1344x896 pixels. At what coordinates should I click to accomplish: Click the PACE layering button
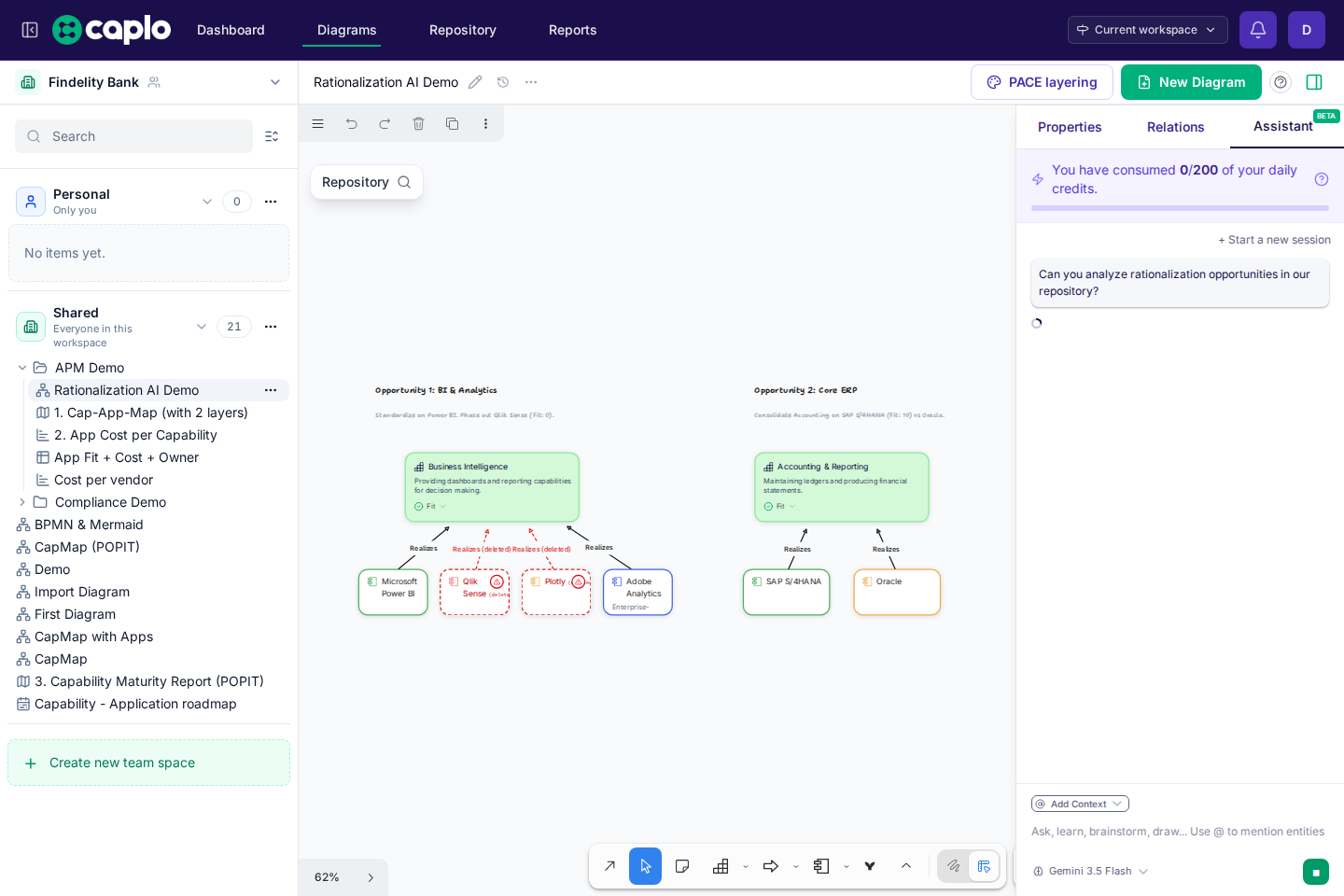click(x=1042, y=82)
